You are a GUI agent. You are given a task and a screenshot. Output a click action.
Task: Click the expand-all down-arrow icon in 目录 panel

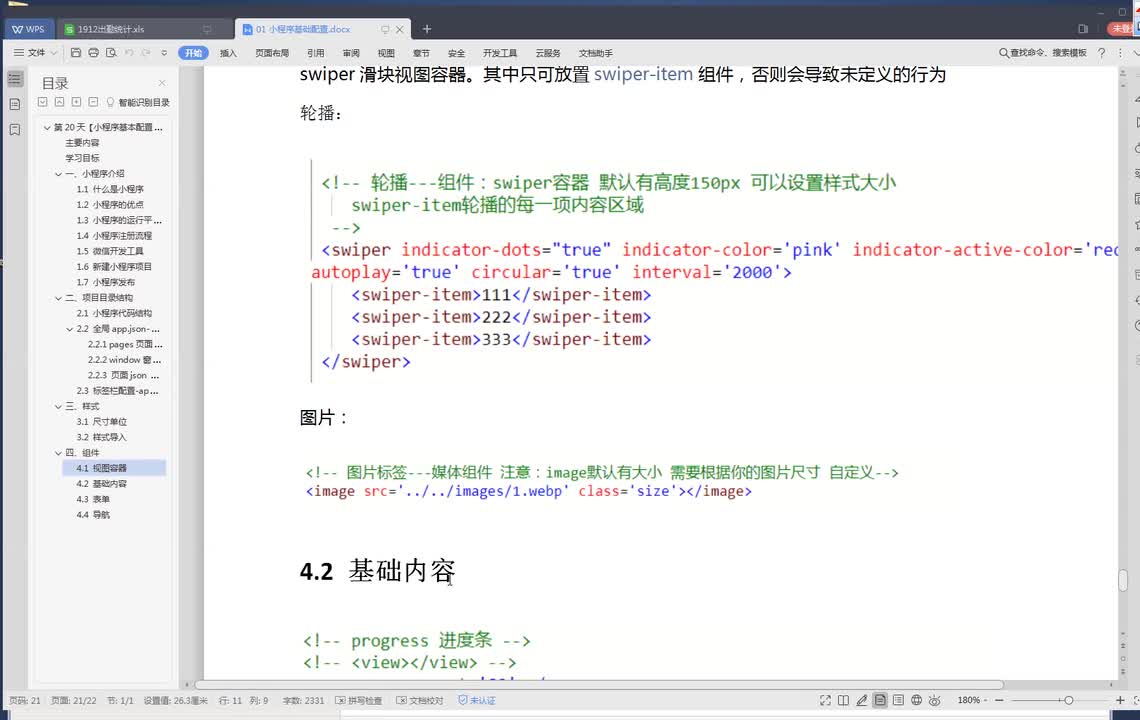tap(43, 102)
